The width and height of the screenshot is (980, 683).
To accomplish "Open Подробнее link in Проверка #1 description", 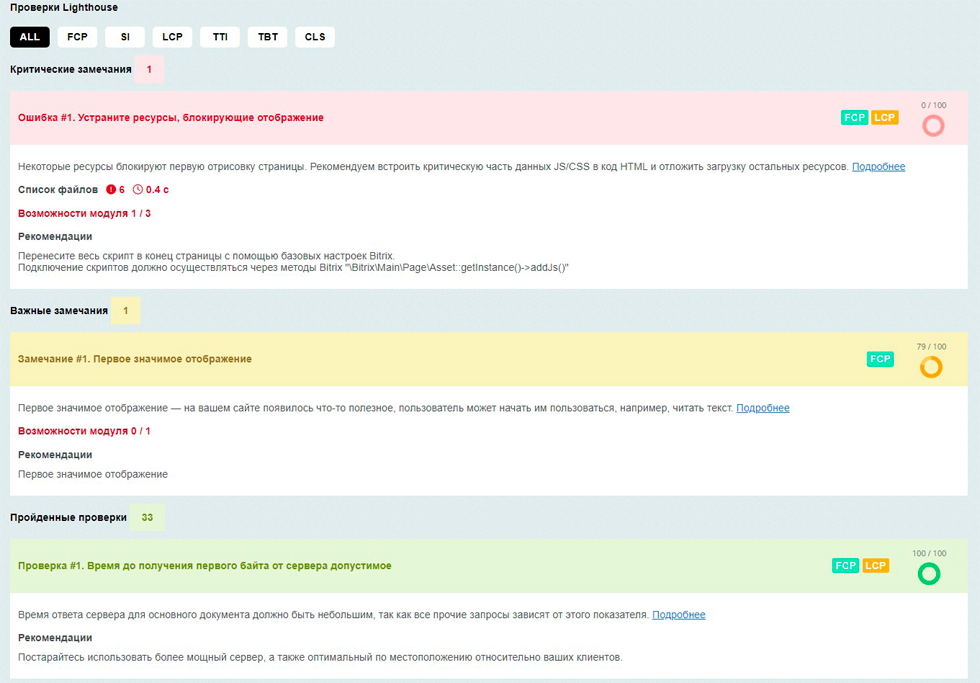I will click(679, 614).
